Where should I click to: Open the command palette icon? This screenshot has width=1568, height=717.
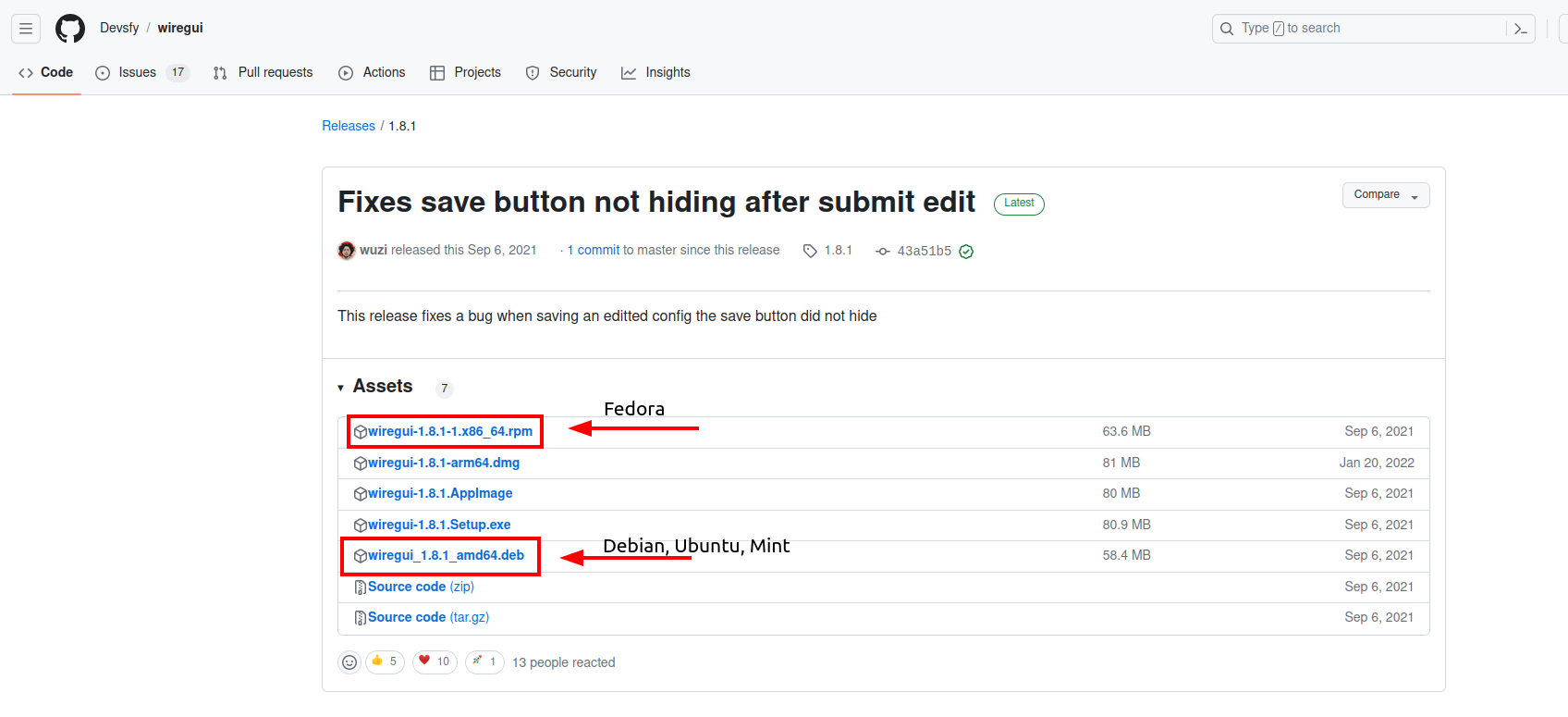coord(1520,29)
